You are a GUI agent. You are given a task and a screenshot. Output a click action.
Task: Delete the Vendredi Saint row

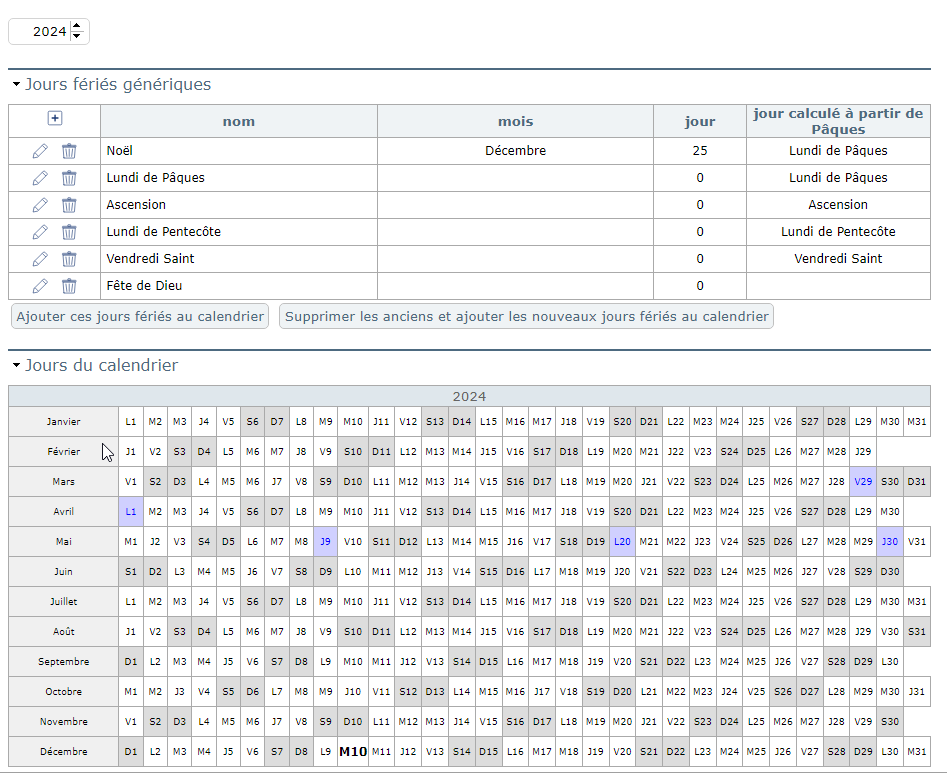coord(69,259)
